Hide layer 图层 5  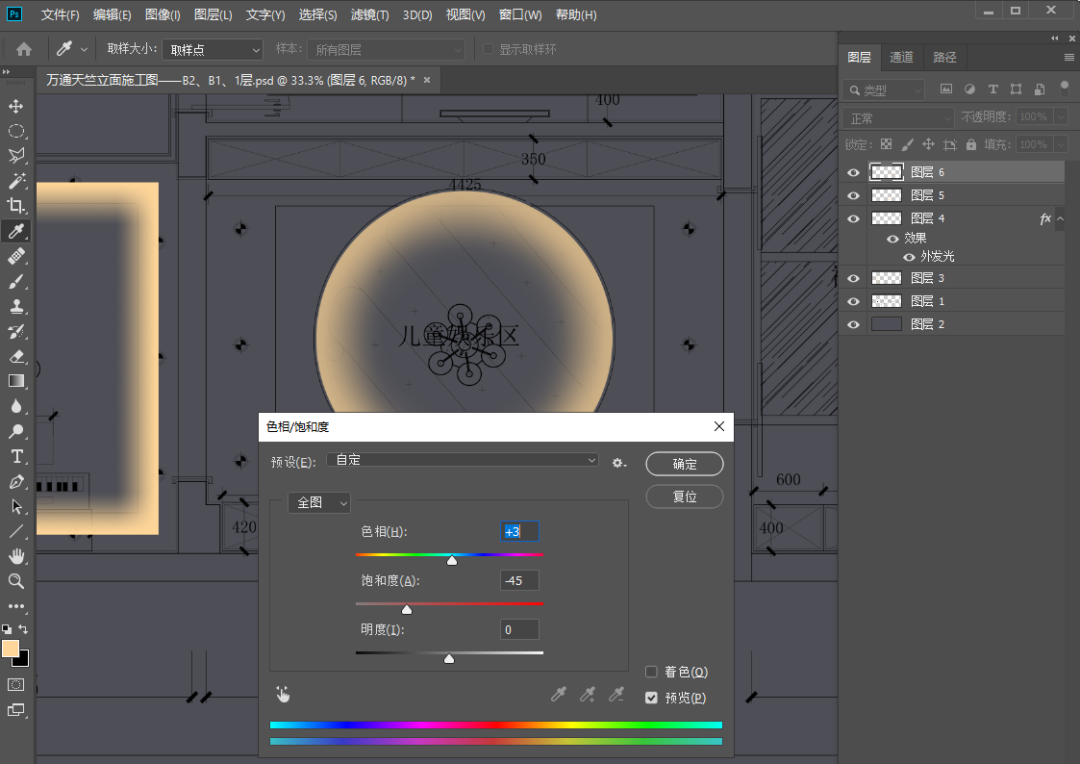click(853, 196)
